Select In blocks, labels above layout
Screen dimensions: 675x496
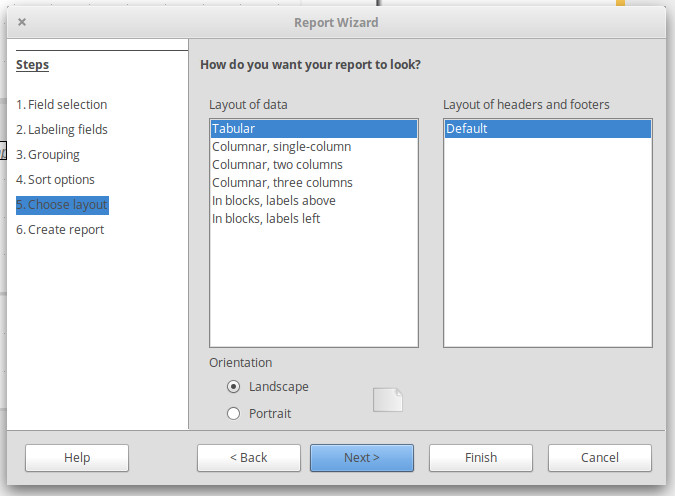[x=273, y=201]
